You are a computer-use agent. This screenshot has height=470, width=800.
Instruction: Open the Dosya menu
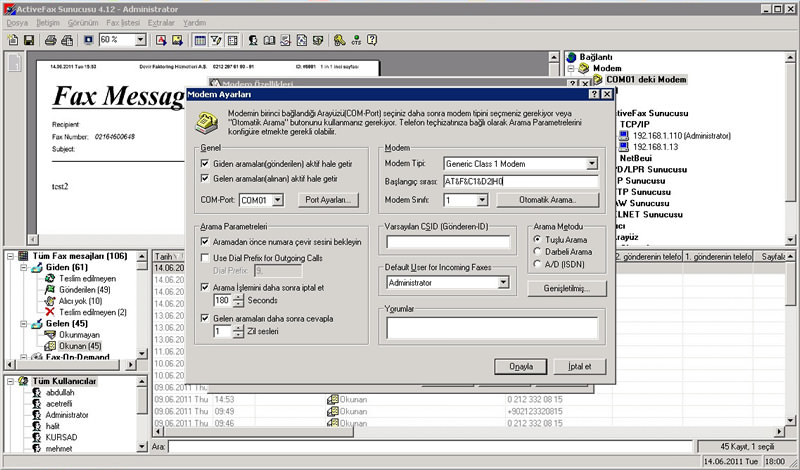click(x=17, y=23)
